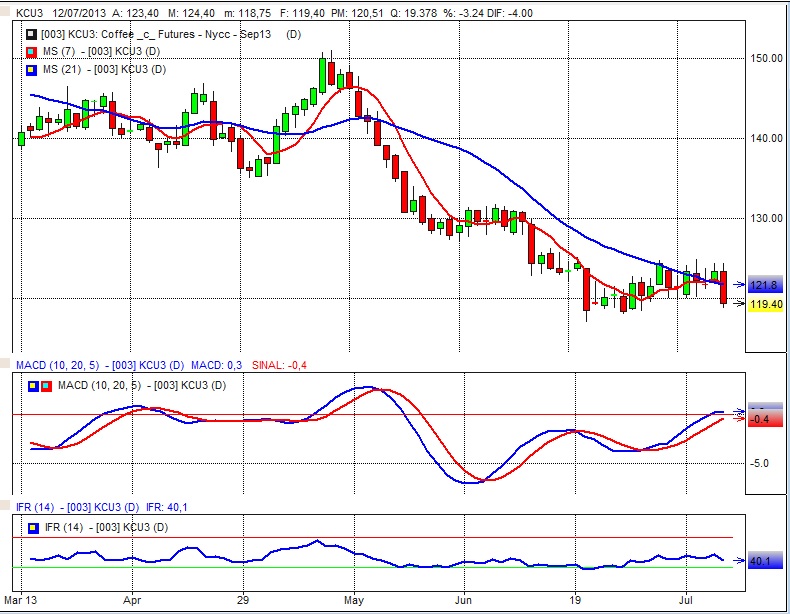Click the MS (21) indicator legend text
Screen dimensions: 790x614
click(105, 69)
